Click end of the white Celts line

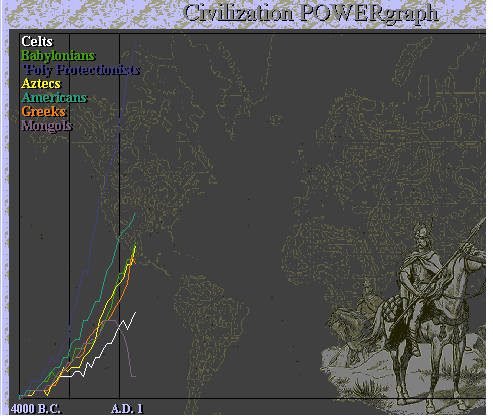tap(135, 313)
